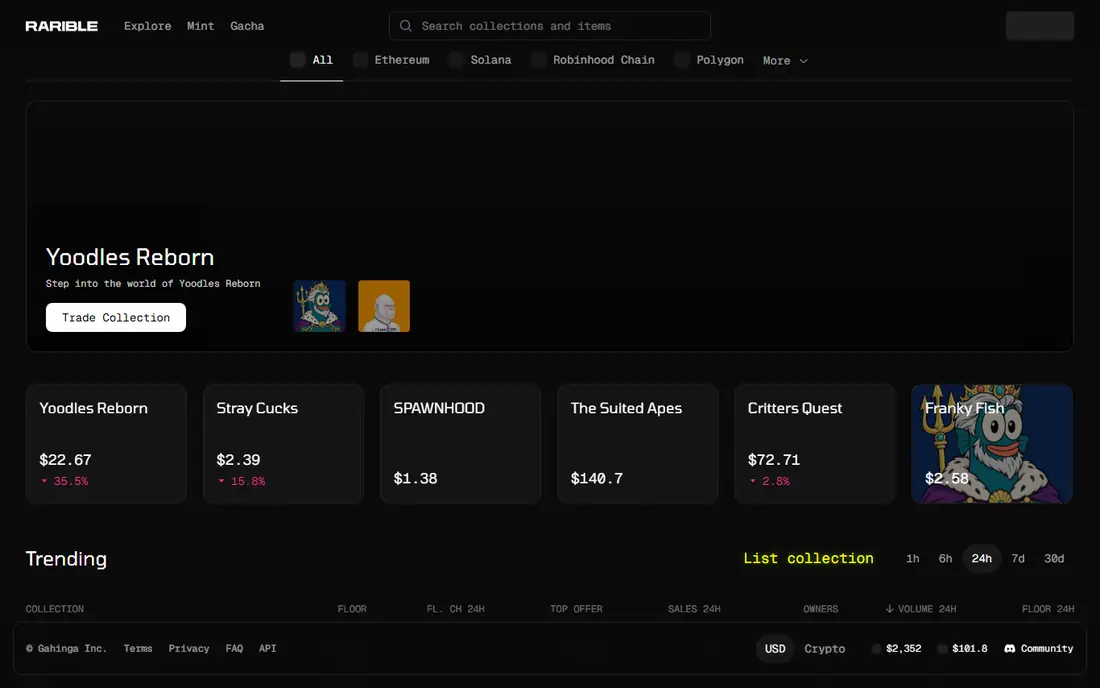The height and width of the screenshot is (688, 1100).
Task: Open the Franky Fish king thumbnail in banner
Action: (x=319, y=306)
